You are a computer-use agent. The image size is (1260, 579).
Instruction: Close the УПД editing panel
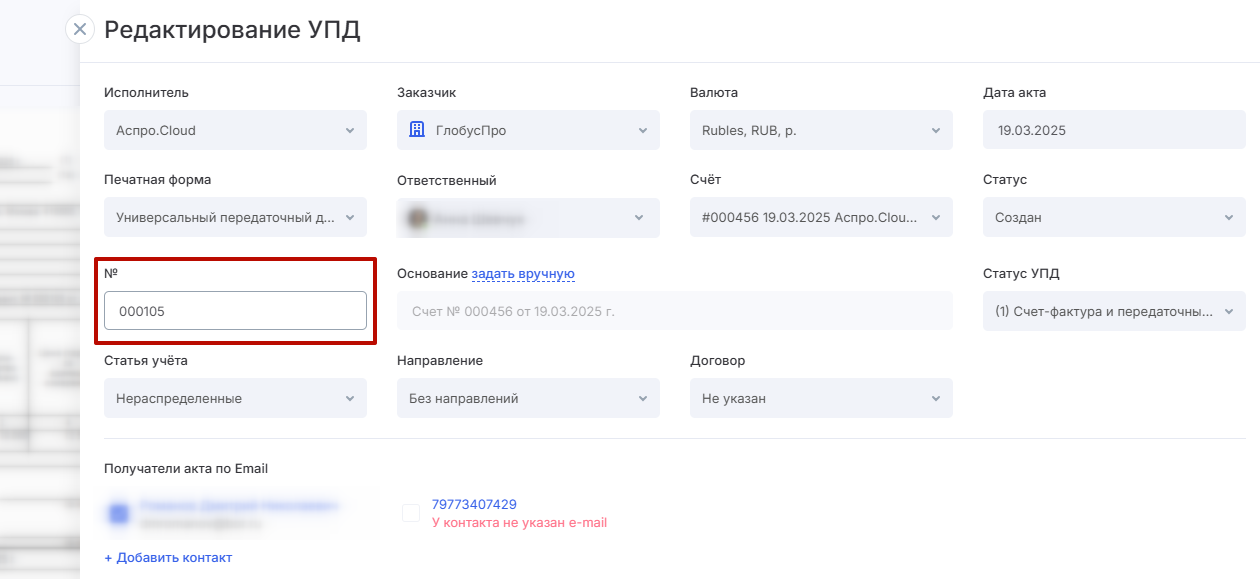[80, 29]
